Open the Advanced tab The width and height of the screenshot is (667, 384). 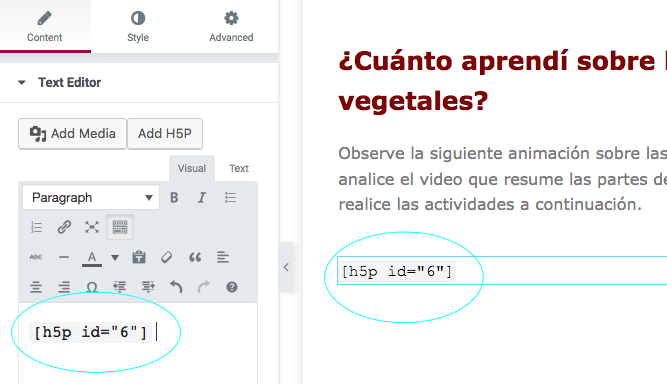(x=231, y=27)
